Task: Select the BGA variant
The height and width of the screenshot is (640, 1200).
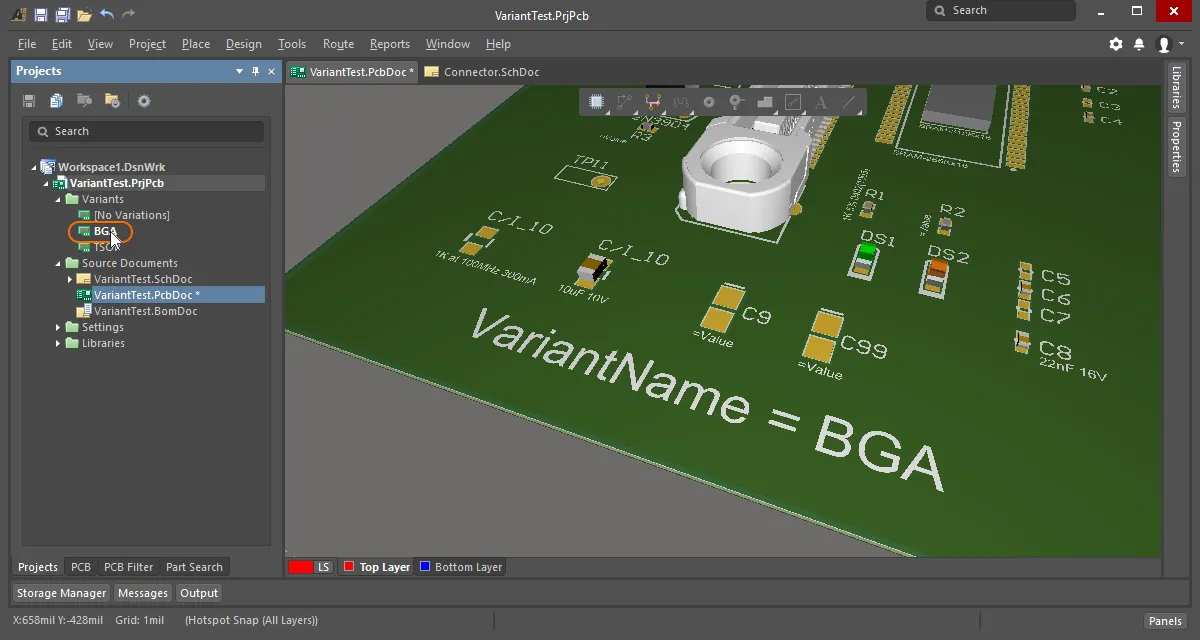Action: point(104,231)
